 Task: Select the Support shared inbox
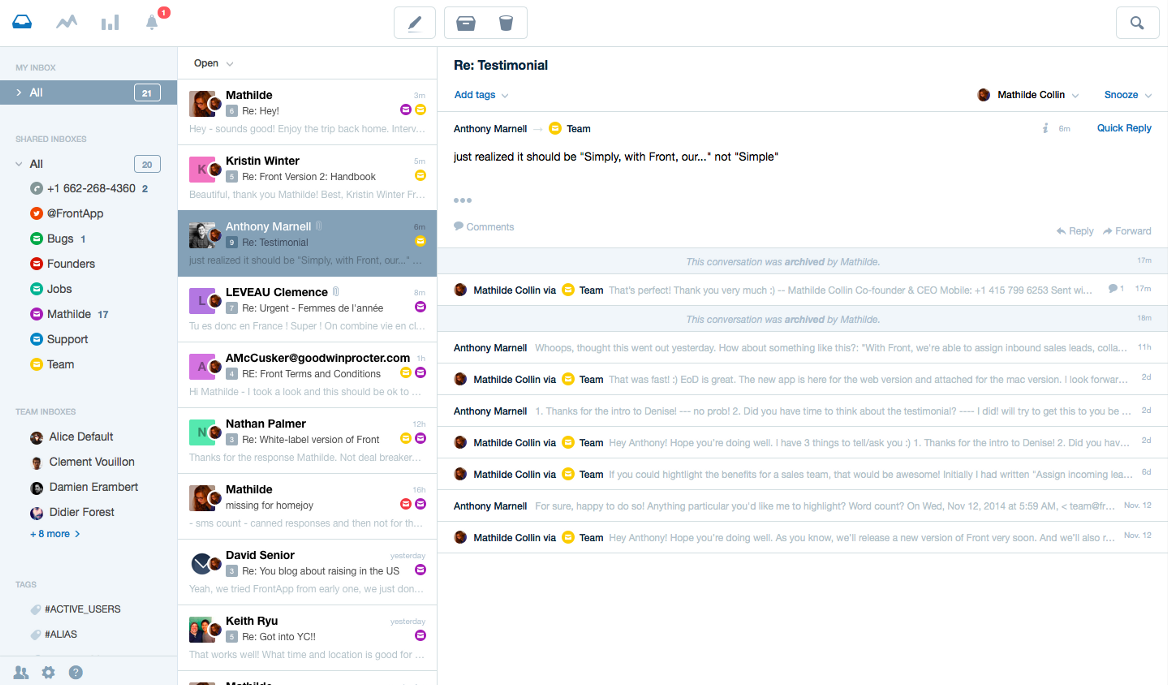[x=67, y=340]
